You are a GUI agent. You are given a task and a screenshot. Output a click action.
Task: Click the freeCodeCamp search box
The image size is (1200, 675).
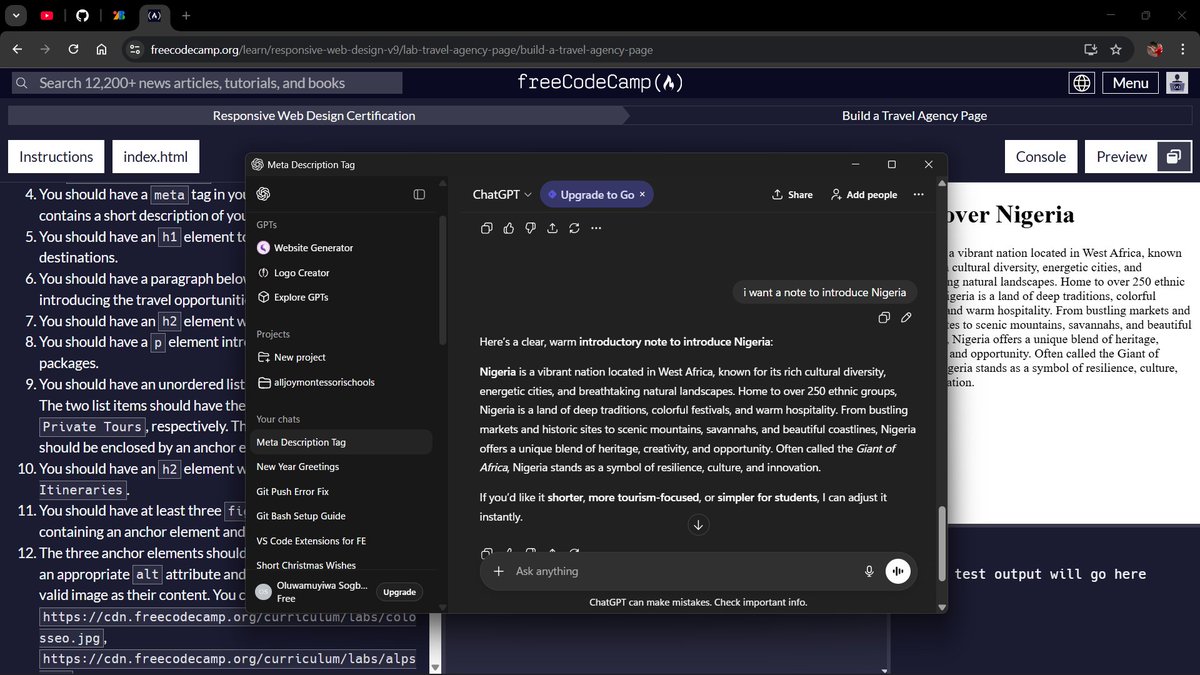[207, 83]
